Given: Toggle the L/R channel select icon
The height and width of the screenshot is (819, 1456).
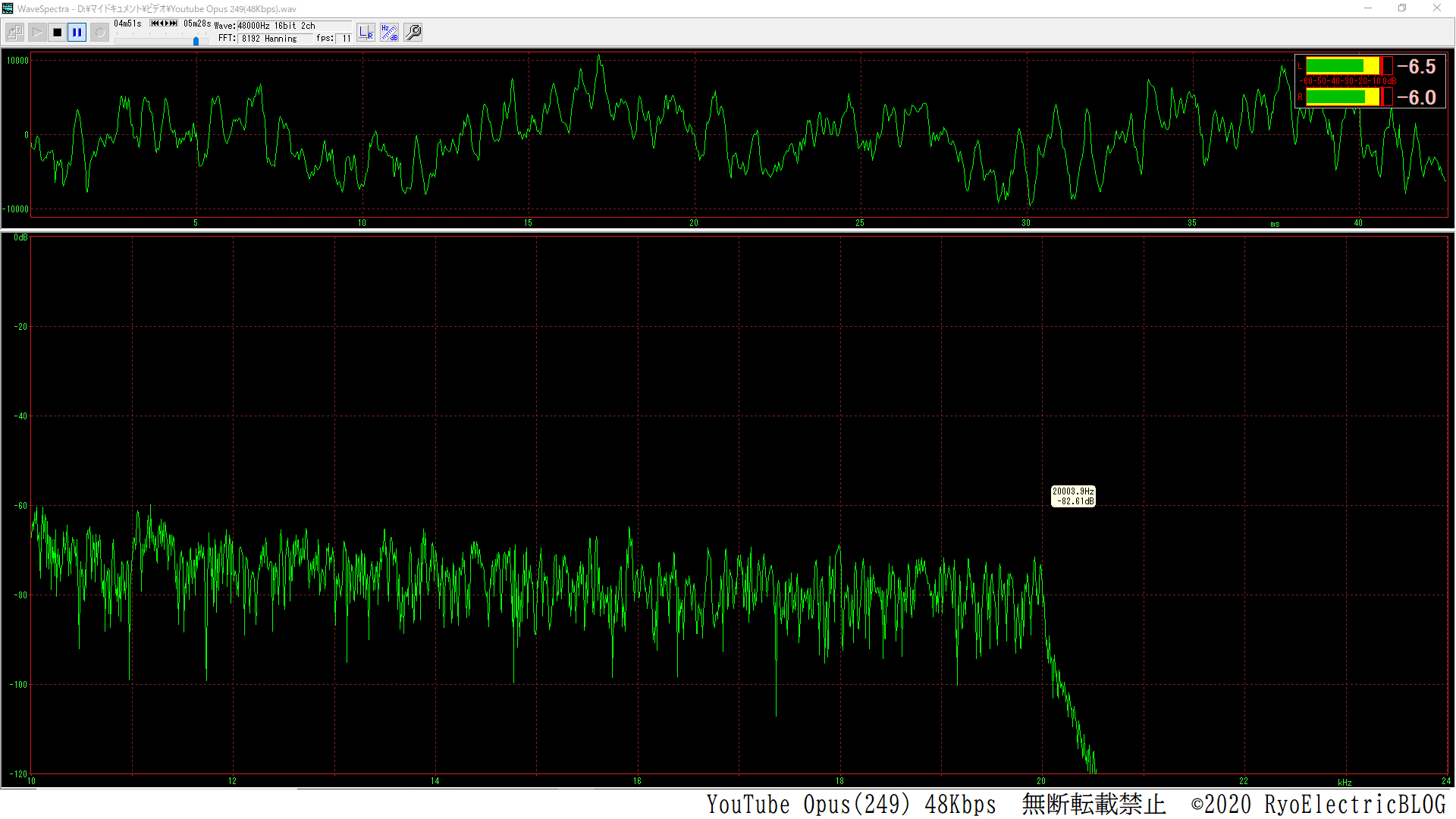Looking at the screenshot, I should (x=366, y=33).
